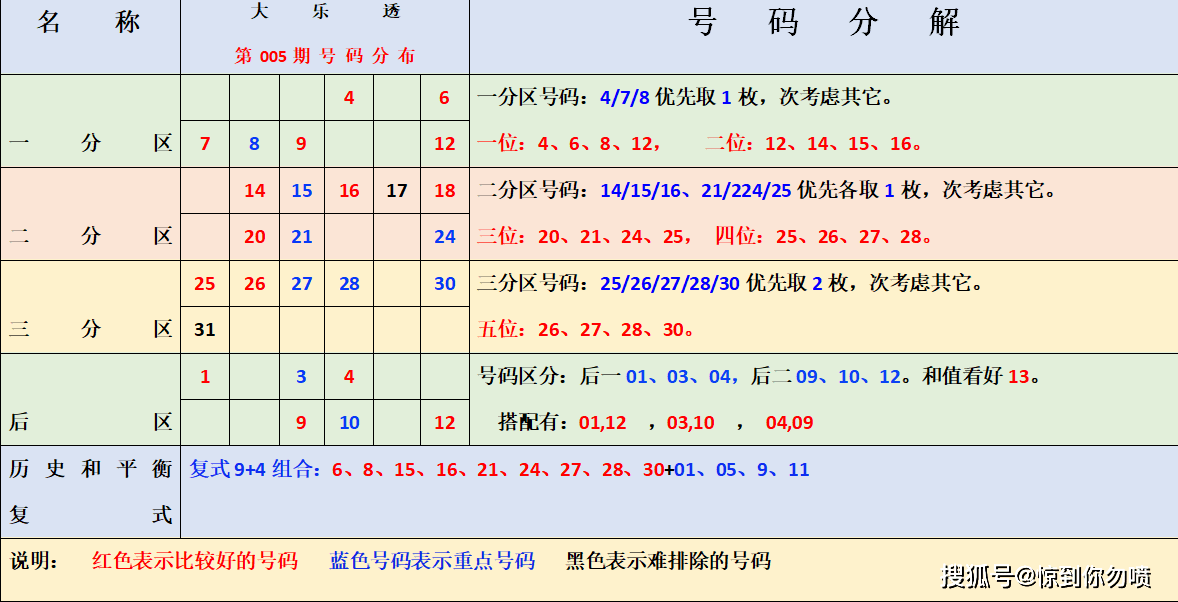Click the 四位：25、26、27、28 text

(x=824, y=237)
